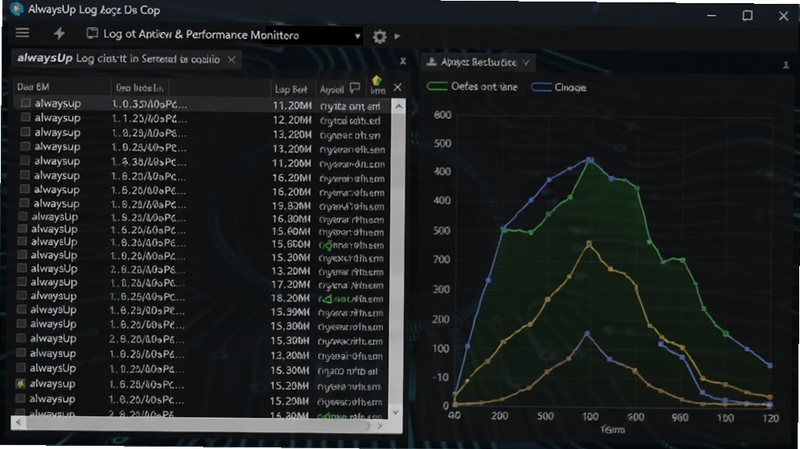The width and height of the screenshot is (800, 449).
Task: Click the green circle icon in the 15.660M row
Action: pyautogui.click(x=327, y=245)
